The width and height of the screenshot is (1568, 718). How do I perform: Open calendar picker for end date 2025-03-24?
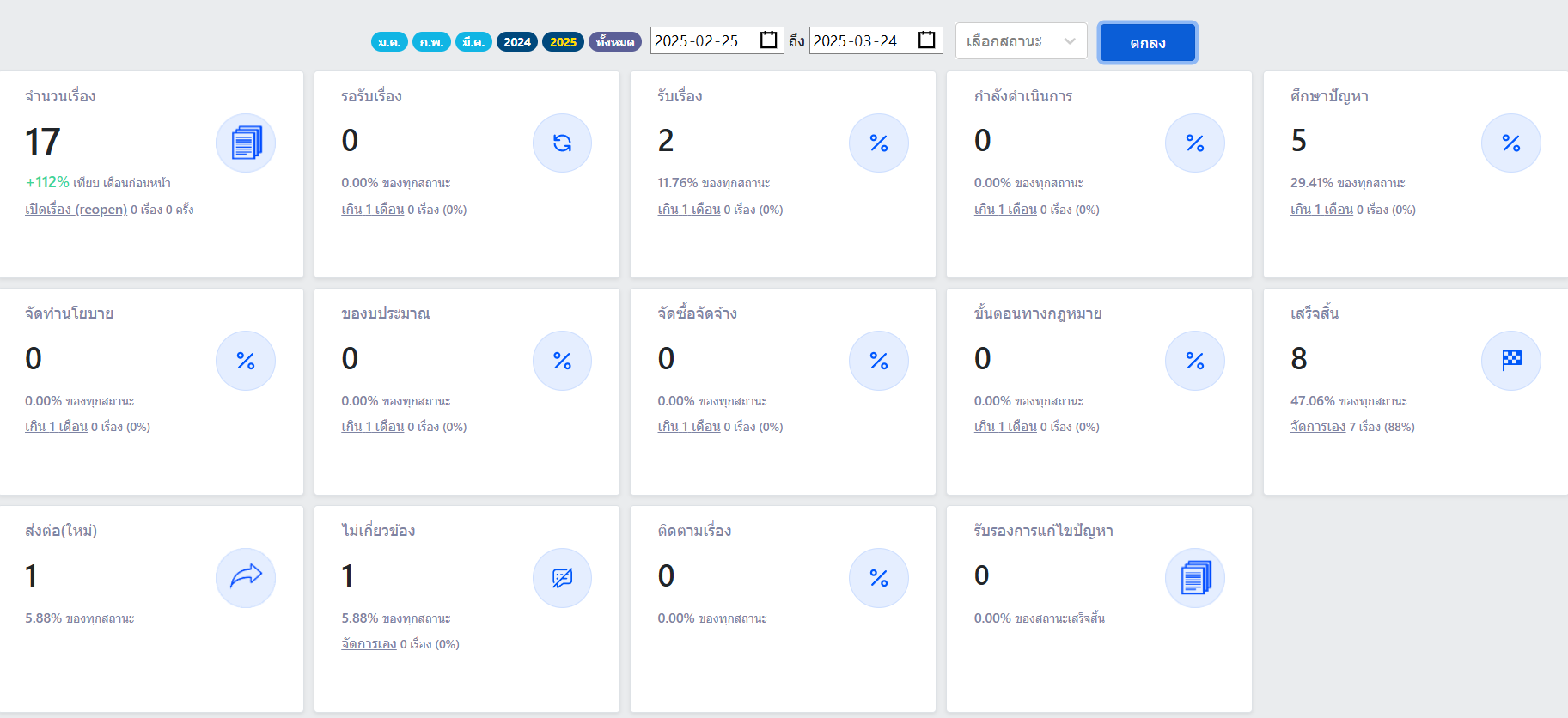(x=927, y=40)
